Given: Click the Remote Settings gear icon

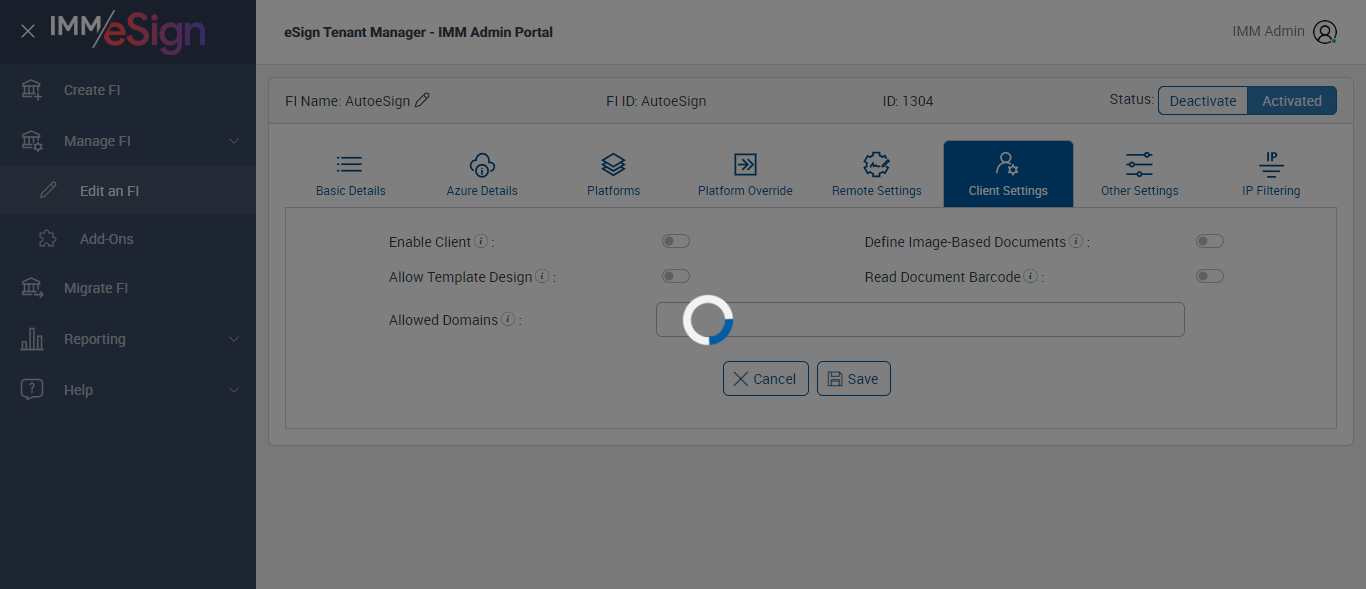Looking at the screenshot, I should [876, 165].
